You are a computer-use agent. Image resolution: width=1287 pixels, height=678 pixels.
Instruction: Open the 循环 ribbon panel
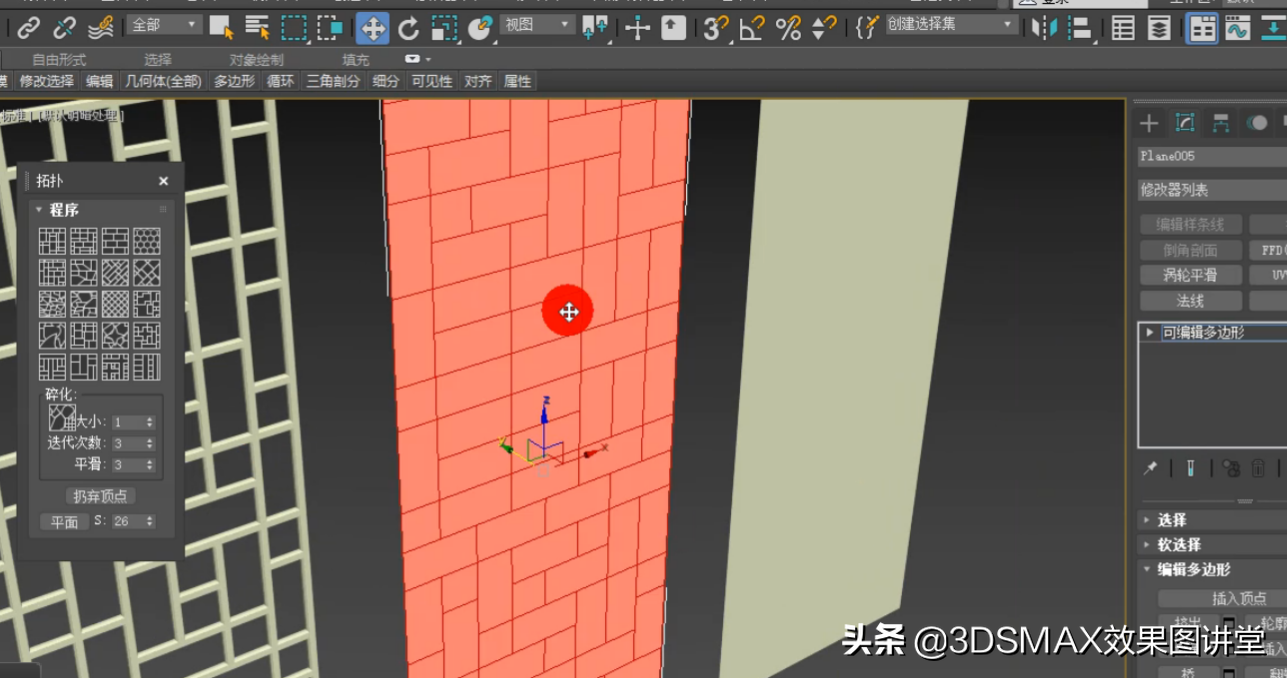tap(281, 81)
